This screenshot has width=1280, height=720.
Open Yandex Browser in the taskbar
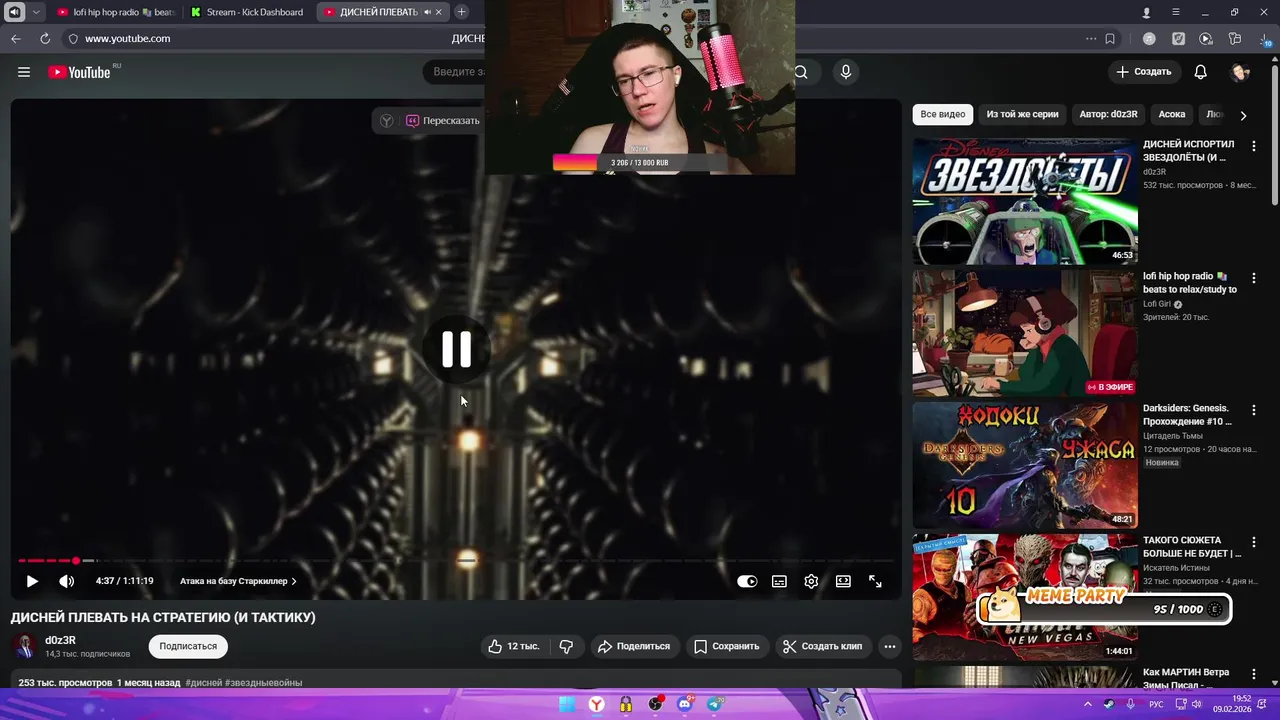point(596,704)
